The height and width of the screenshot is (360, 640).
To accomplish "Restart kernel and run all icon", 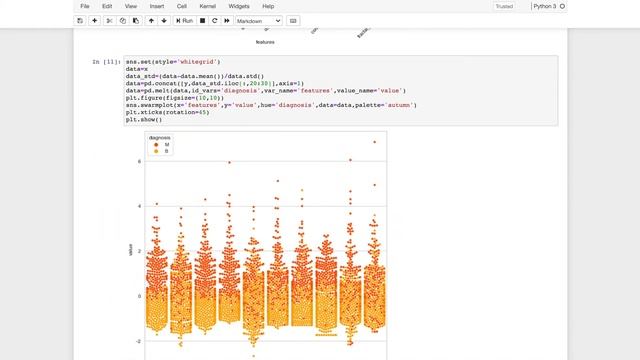I will pos(227,21).
